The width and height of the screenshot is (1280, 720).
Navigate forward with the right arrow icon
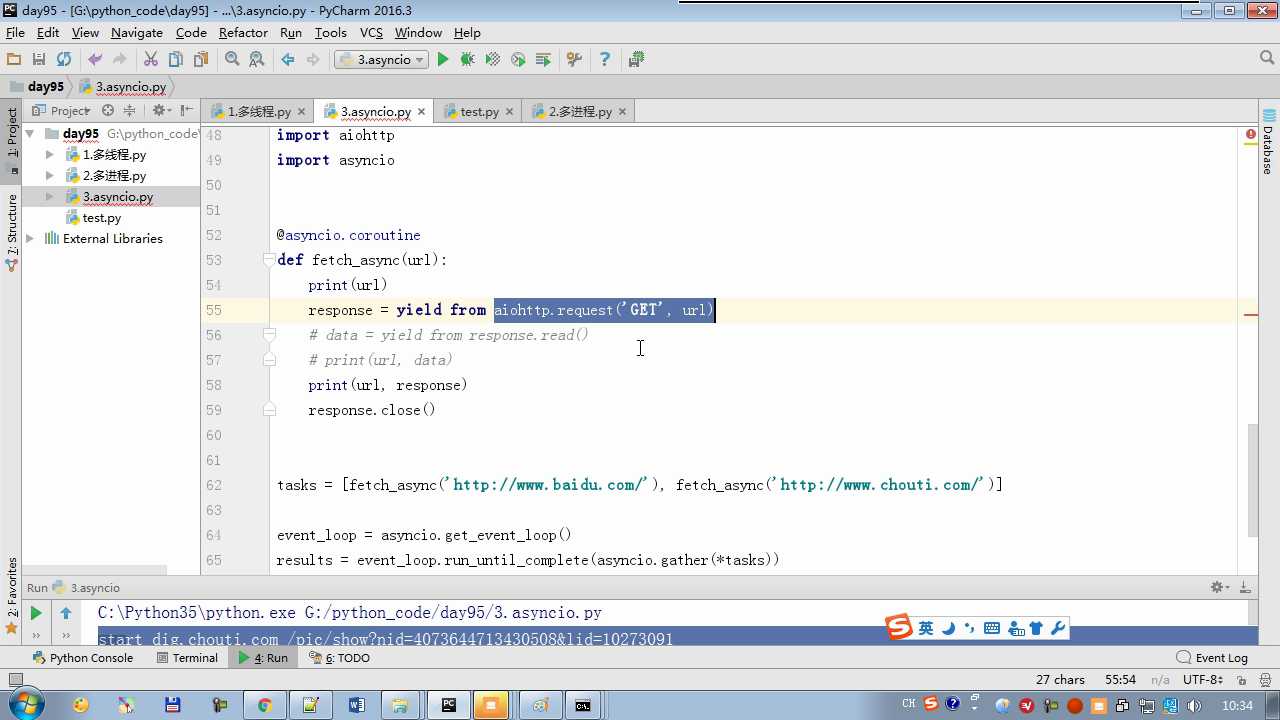tap(313, 60)
